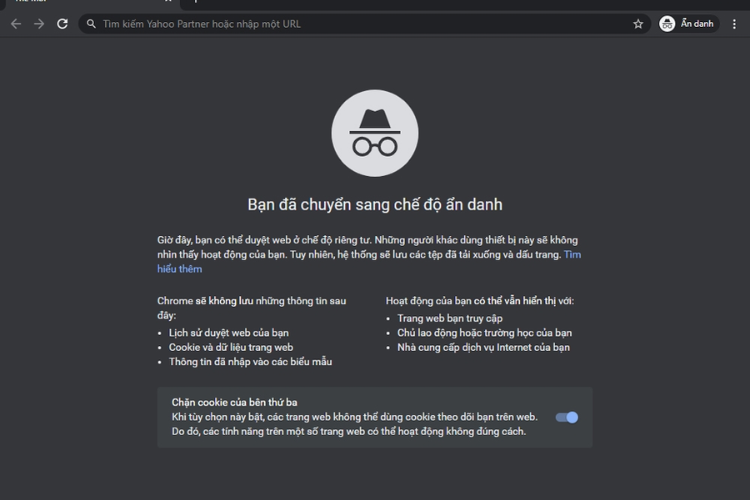Click Thông tin đã nhập vào các biểu mẫu
750x500 pixels.
coord(251,362)
